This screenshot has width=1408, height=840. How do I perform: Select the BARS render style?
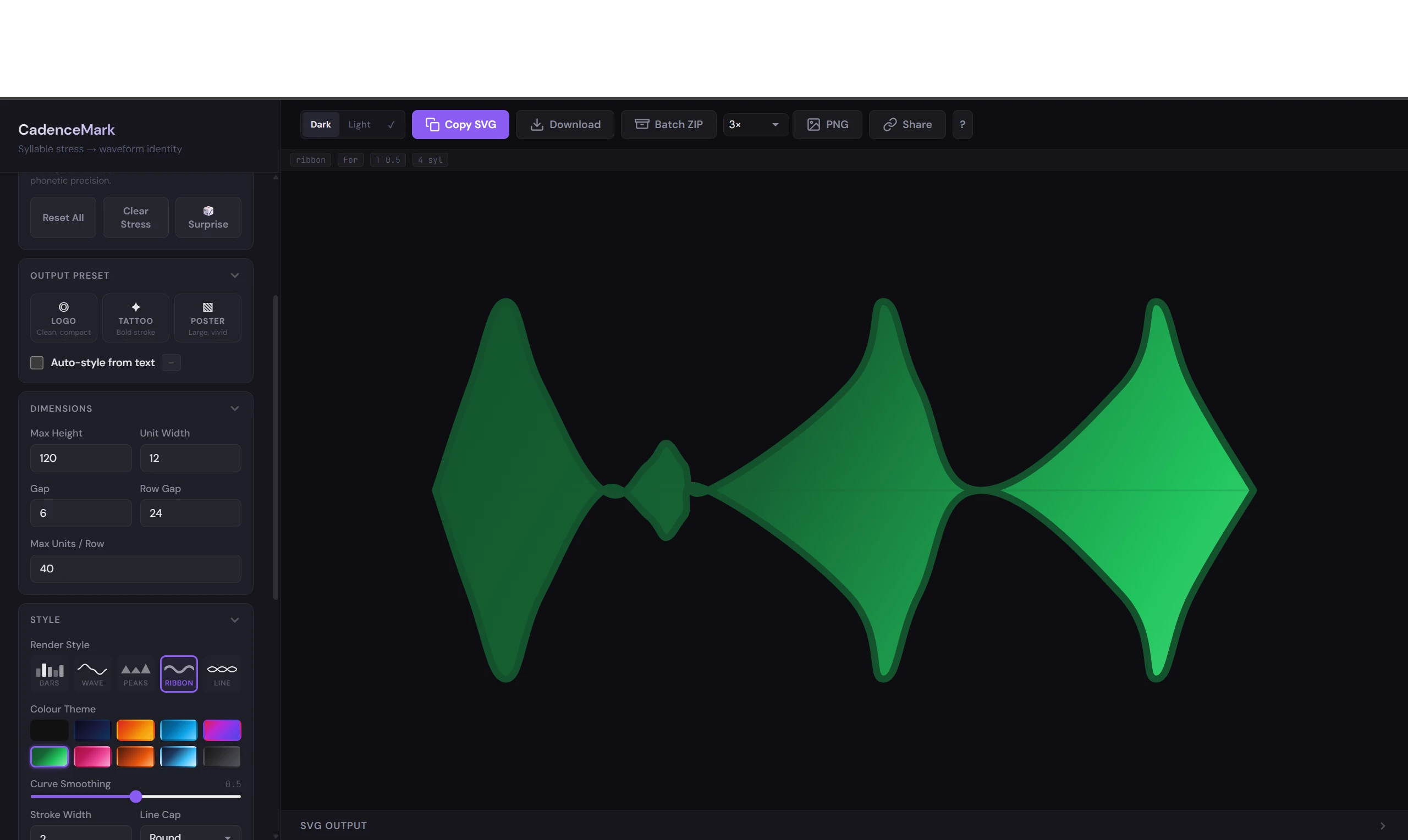tap(49, 673)
